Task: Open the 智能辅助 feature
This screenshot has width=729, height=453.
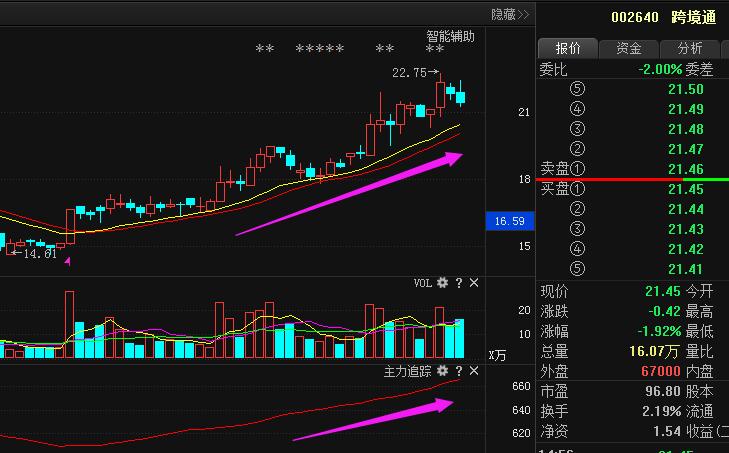Action: point(451,36)
